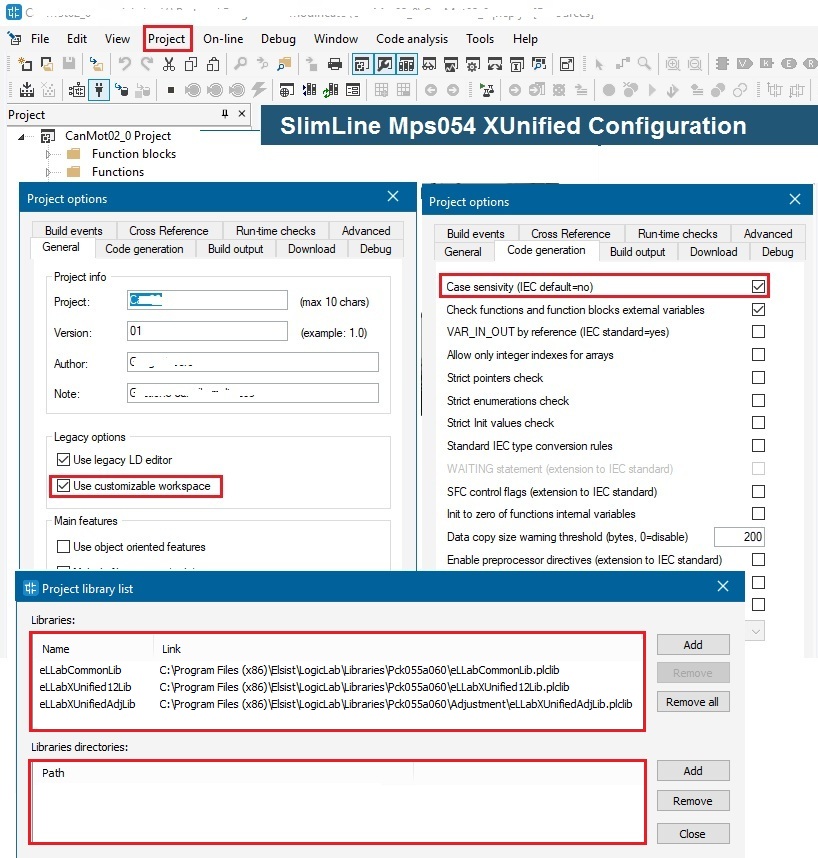This screenshot has height=858, width=818.
Task: Click Remove button for Libraries directories
Action: (x=693, y=801)
